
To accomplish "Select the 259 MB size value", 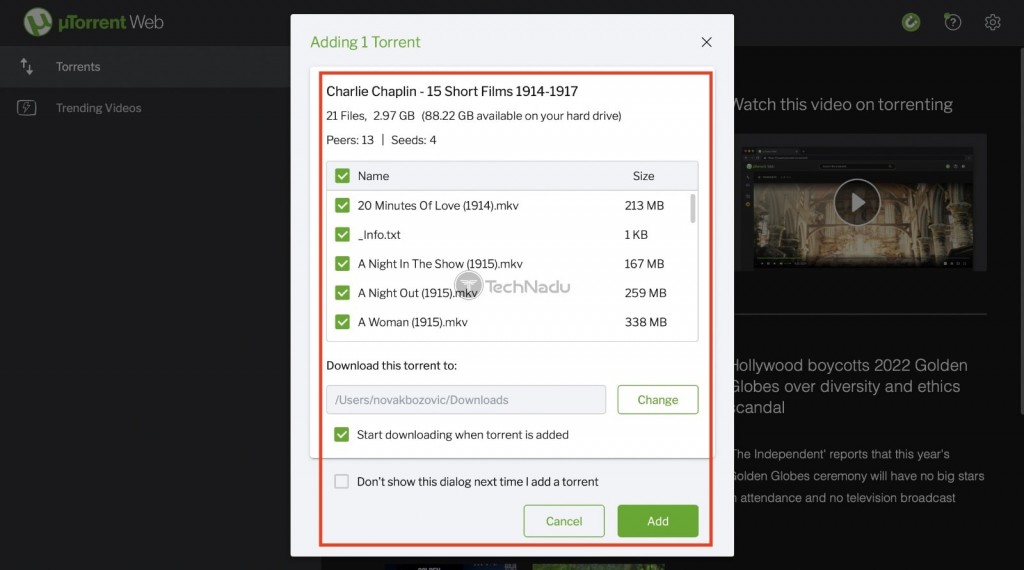I will (645, 293).
